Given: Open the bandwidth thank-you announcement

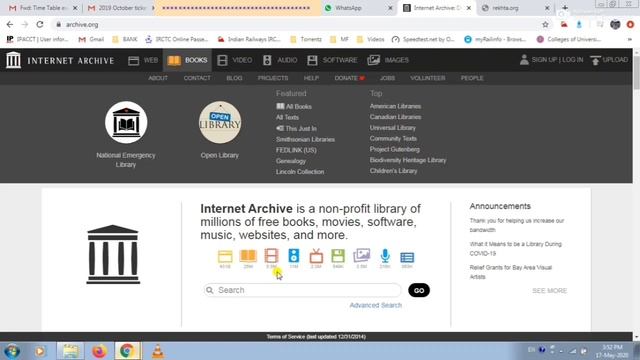Looking at the screenshot, I should pyautogui.click(x=517, y=225).
